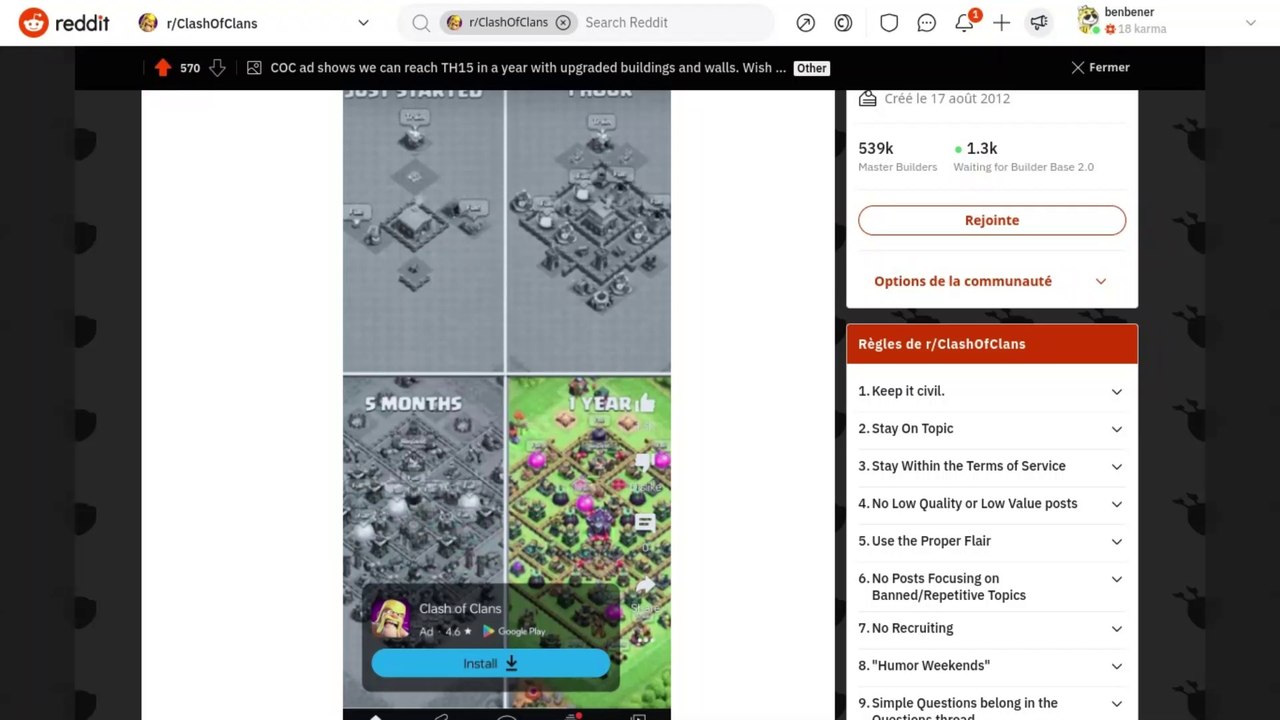Open the Reddit home logo
The image size is (1280, 720).
pos(64,22)
